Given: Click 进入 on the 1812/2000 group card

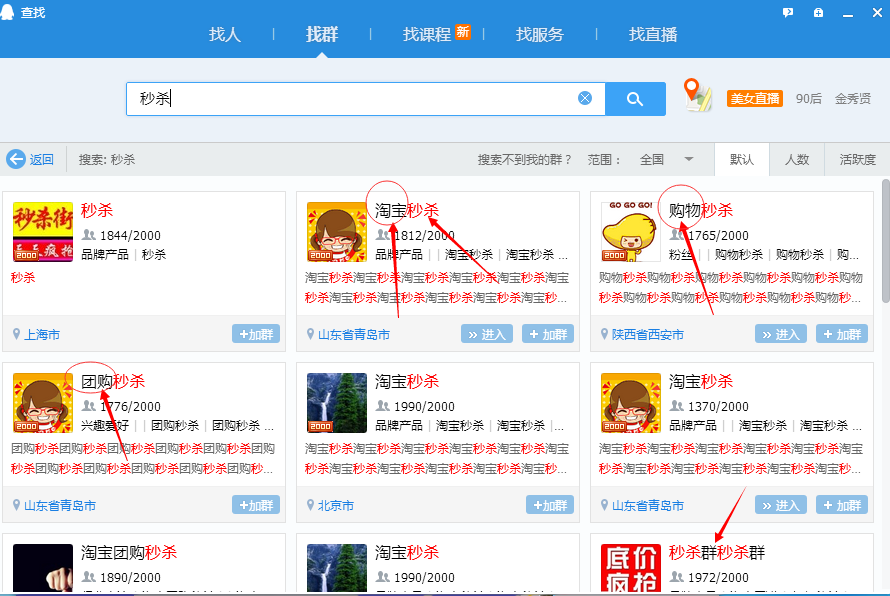Looking at the screenshot, I should (x=486, y=334).
